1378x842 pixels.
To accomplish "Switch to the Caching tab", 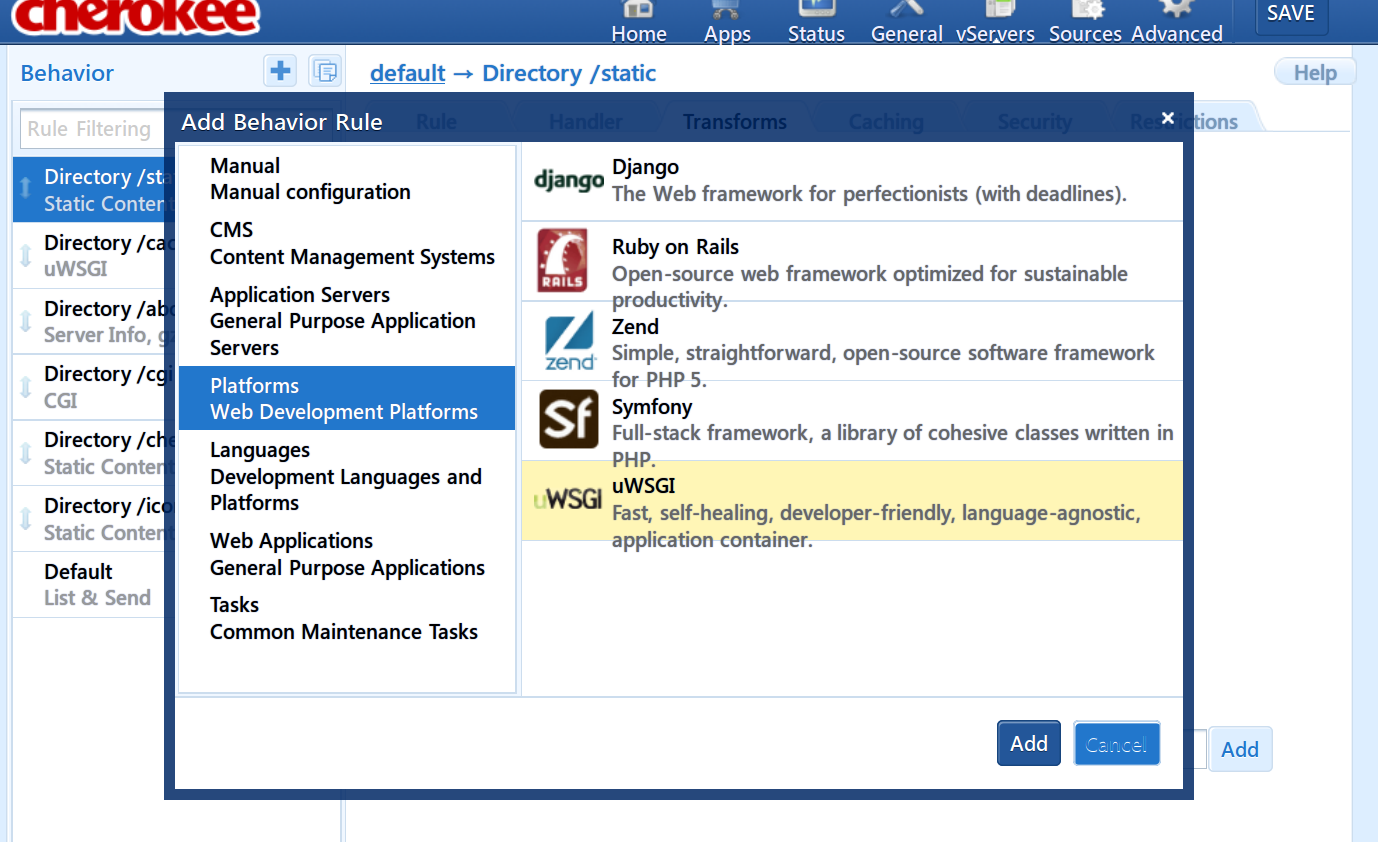I will pyautogui.click(x=886, y=121).
